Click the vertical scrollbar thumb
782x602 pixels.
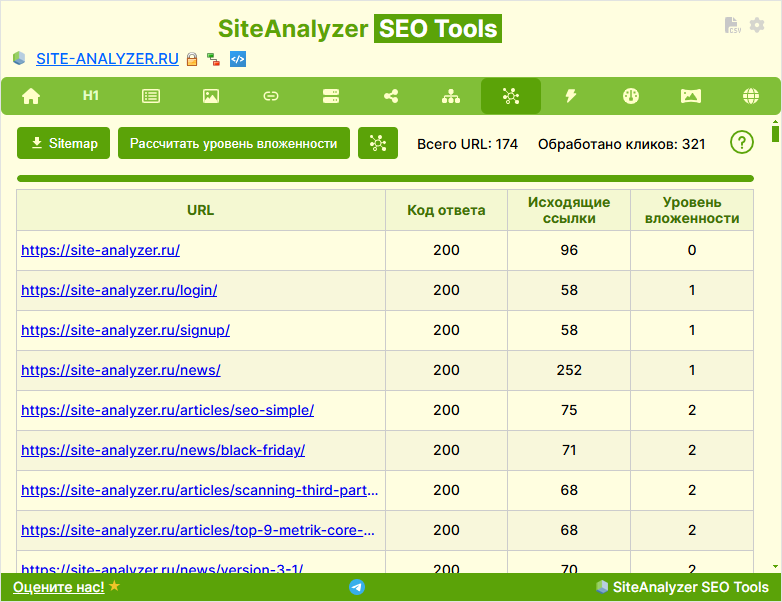pos(775,134)
